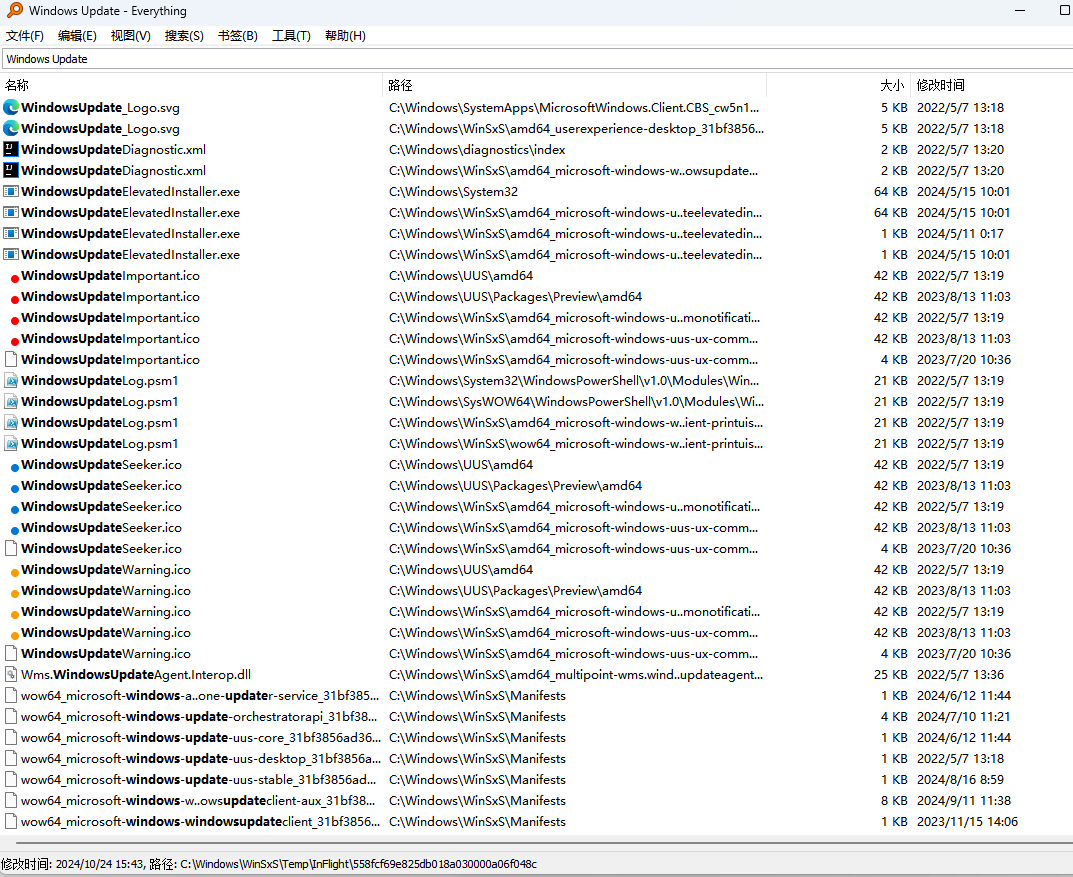The height and width of the screenshot is (877, 1073).
Task: Click script icon of WindowsUpdateLog.psm1 in wow64_microsoft path
Action: [x=11, y=443]
